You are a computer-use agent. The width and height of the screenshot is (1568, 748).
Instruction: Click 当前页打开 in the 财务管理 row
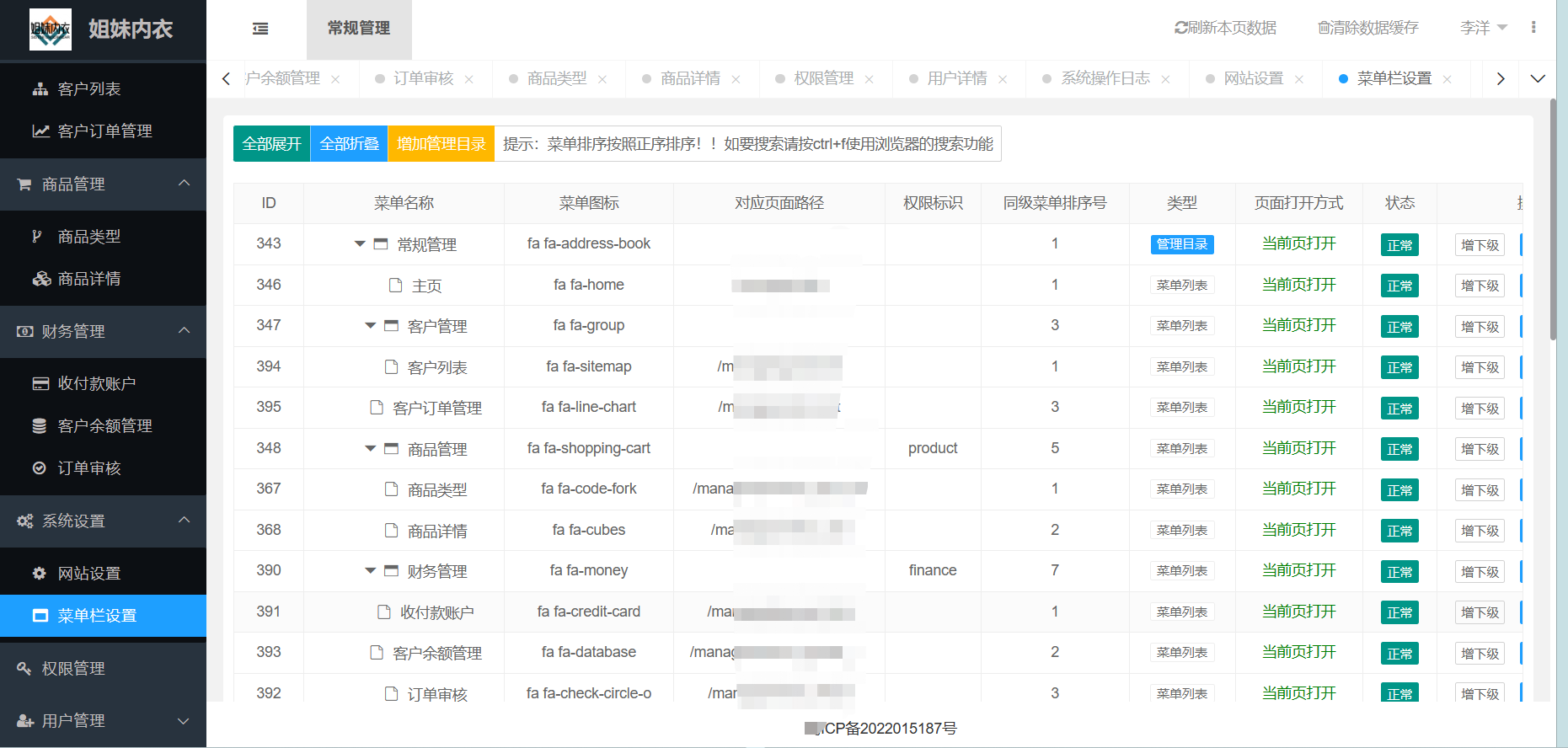coord(1298,570)
